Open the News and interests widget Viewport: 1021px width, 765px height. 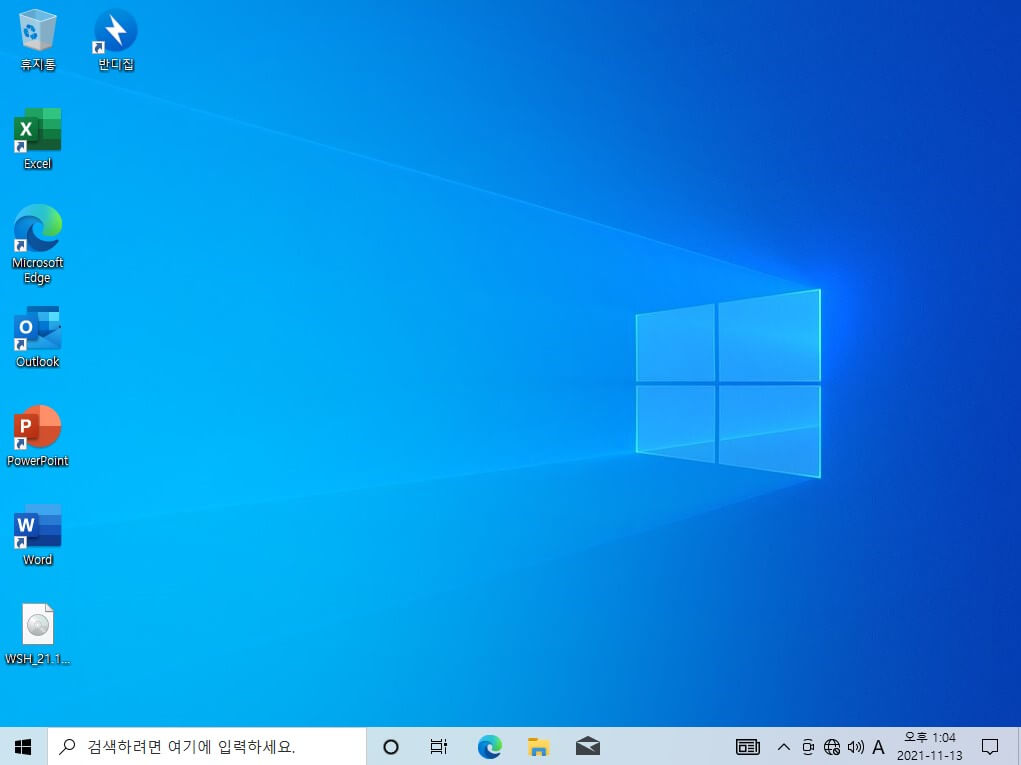[x=748, y=747]
